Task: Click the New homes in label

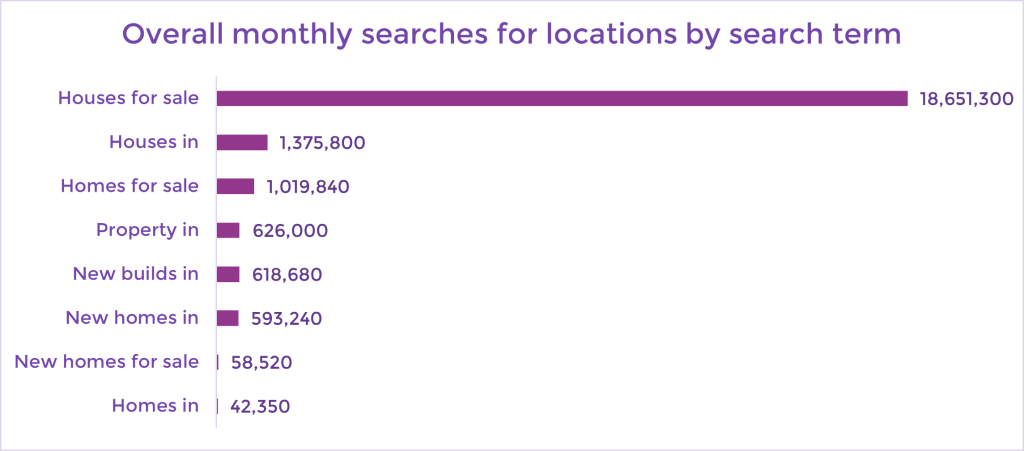Action: 132,318
